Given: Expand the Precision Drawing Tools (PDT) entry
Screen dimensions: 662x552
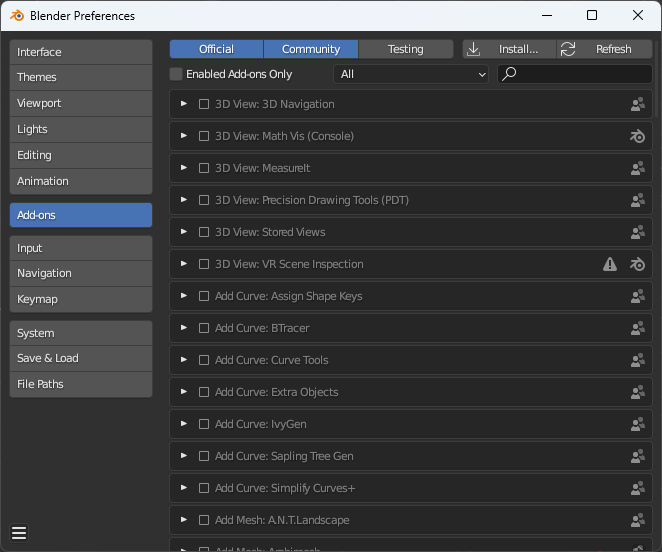Looking at the screenshot, I should pyautogui.click(x=184, y=200).
